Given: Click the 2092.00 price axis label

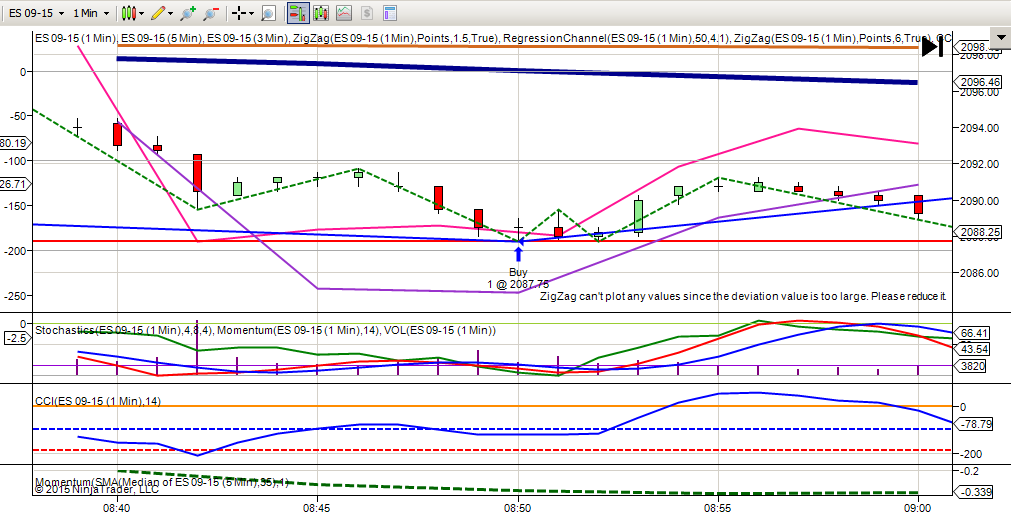Looking at the screenshot, I should click(x=979, y=164).
